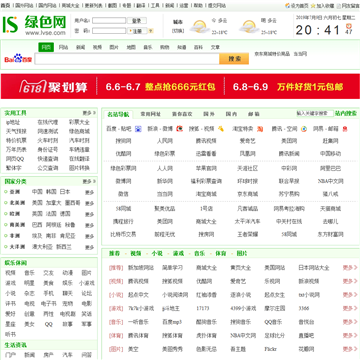Click the orange 搜索 search button
The width and height of the screenshot is (360, 360).
tap(234, 59)
